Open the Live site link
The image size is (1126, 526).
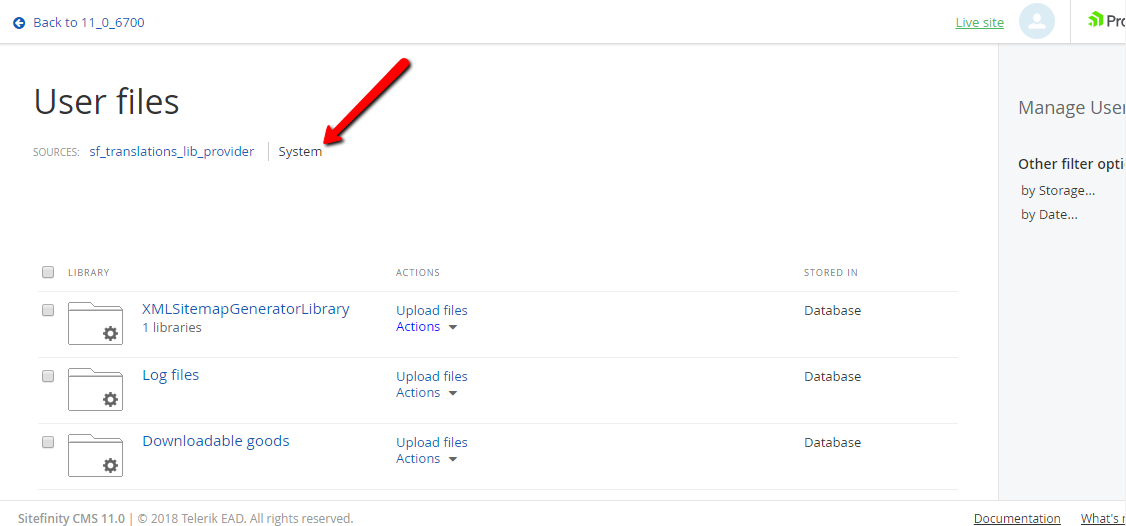coord(980,23)
